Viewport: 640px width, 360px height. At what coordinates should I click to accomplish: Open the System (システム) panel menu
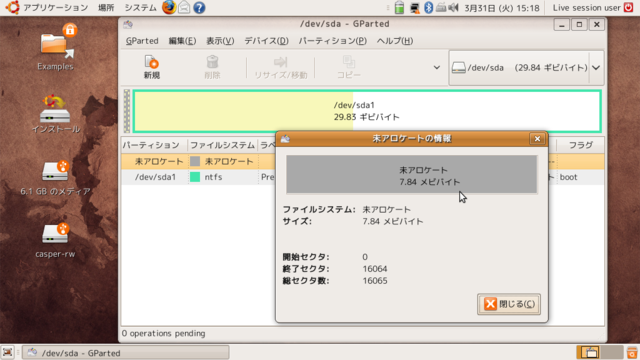(x=140, y=8)
